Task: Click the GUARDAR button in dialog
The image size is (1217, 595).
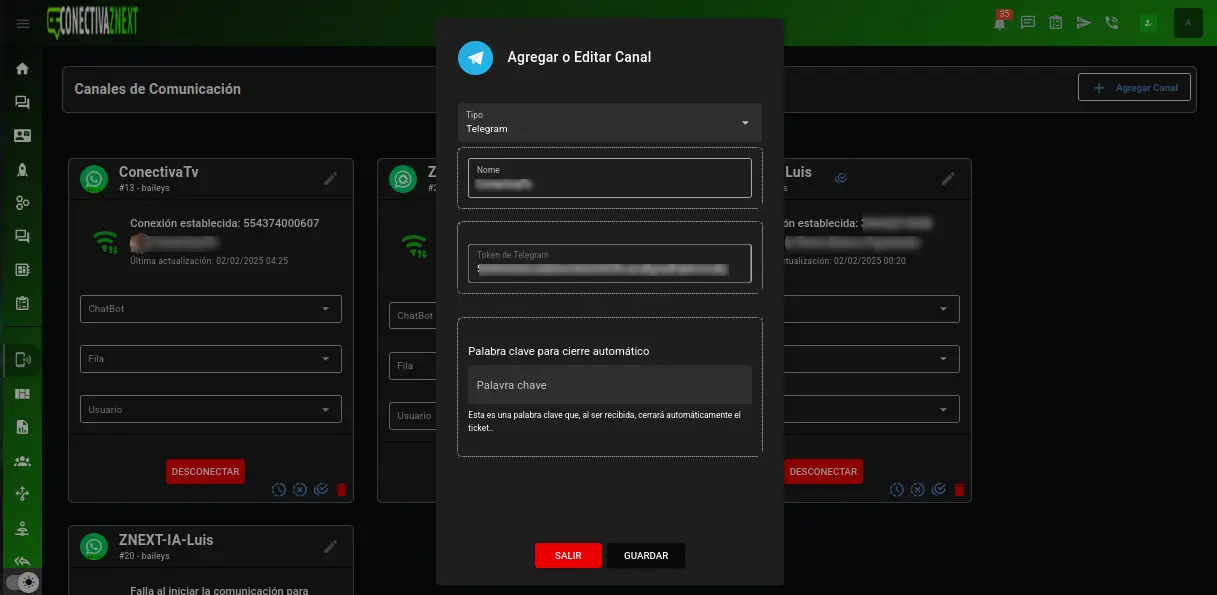Action: (646, 556)
